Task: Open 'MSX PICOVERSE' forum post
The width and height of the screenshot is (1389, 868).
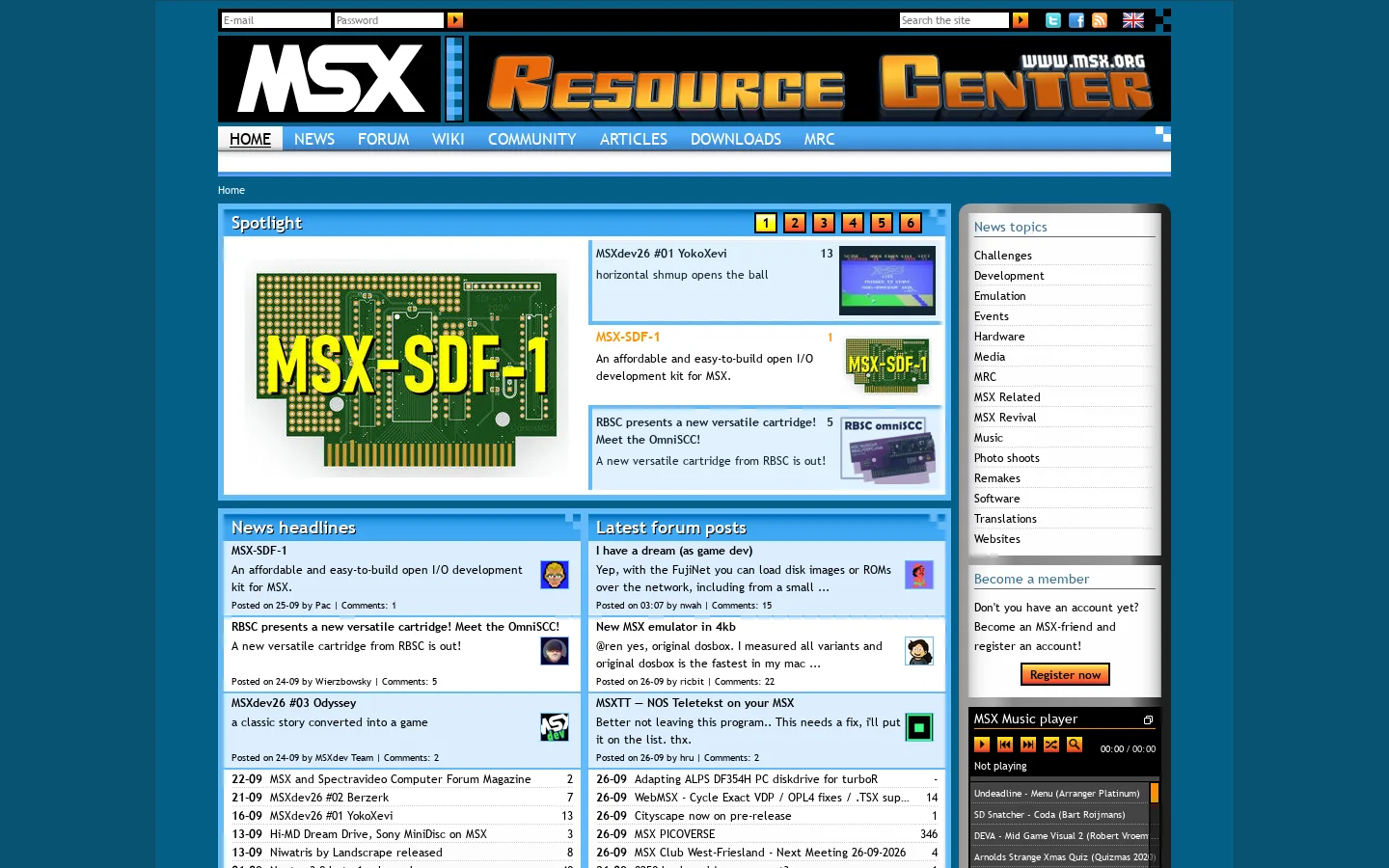Action: click(674, 834)
